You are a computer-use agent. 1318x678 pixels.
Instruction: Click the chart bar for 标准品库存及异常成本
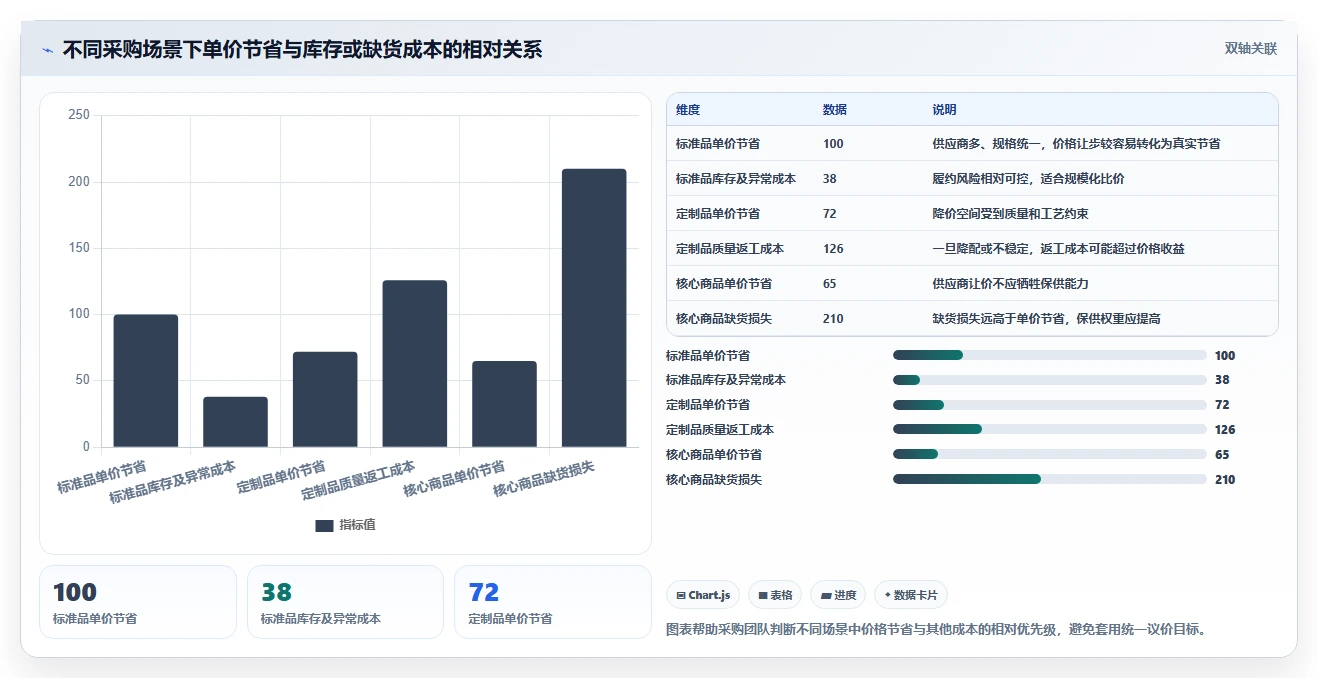tap(235, 422)
